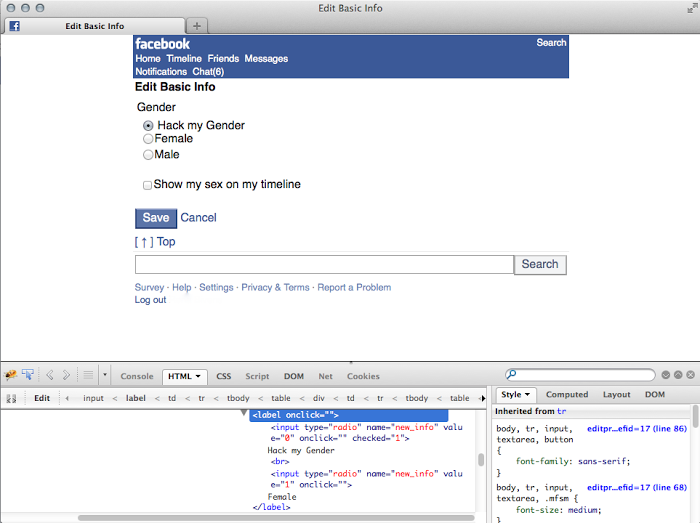
Task: Choose the Male radio option
Action: coord(148,155)
